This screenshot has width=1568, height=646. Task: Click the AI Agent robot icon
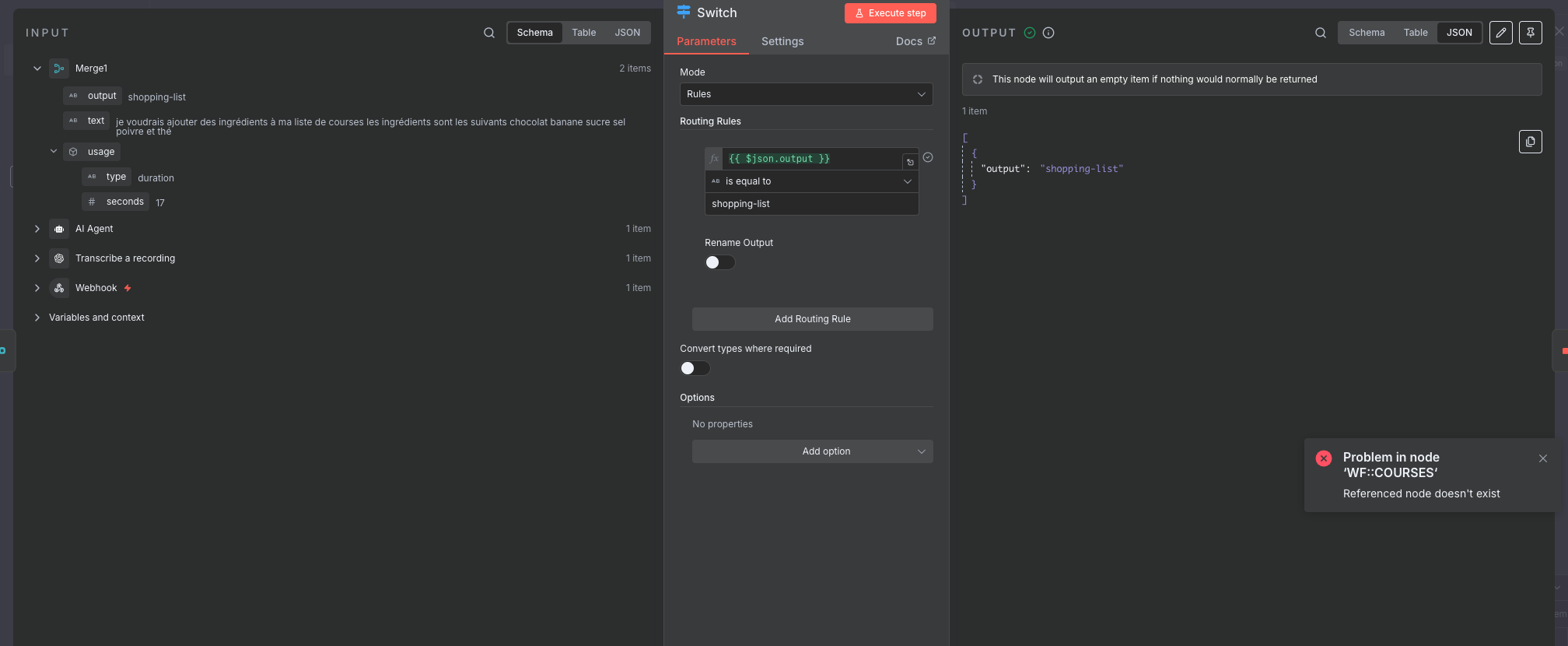pos(59,229)
